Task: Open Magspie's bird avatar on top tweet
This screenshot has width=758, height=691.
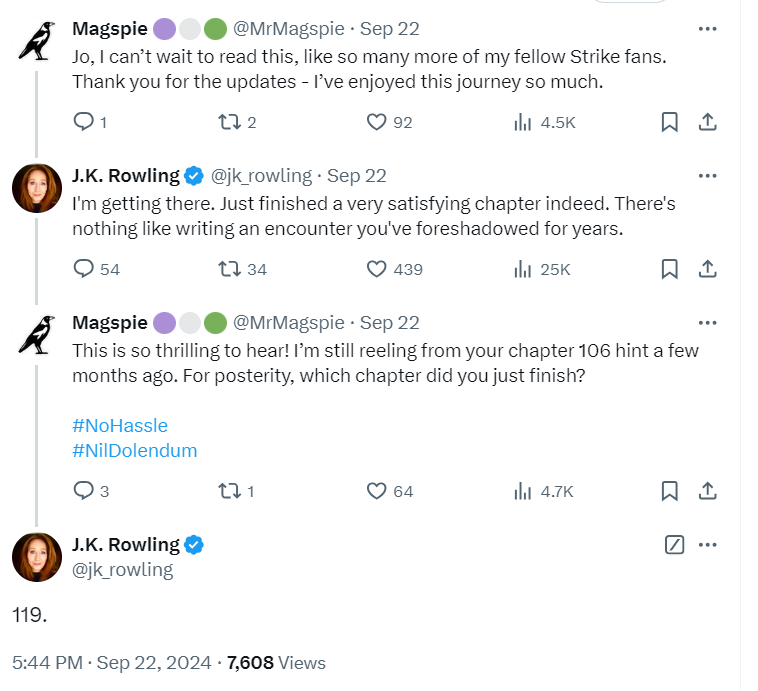Action: (x=37, y=41)
